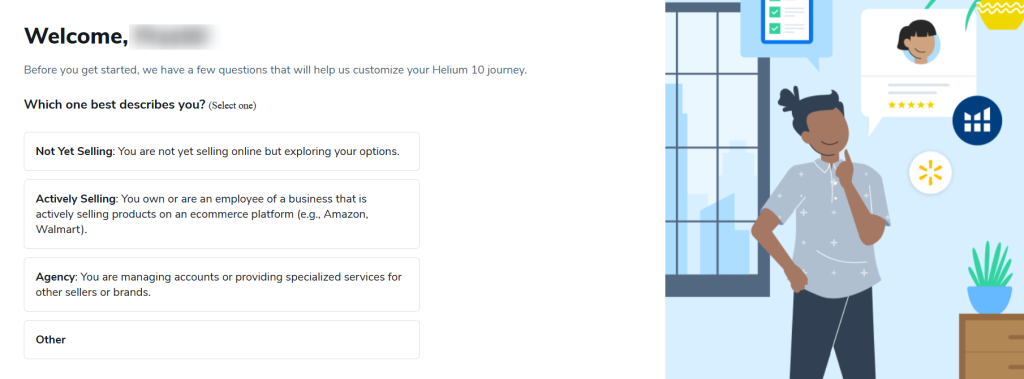The width and height of the screenshot is (1024, 379).
Task: Pick the Agency option
Action: coord(221,284)
